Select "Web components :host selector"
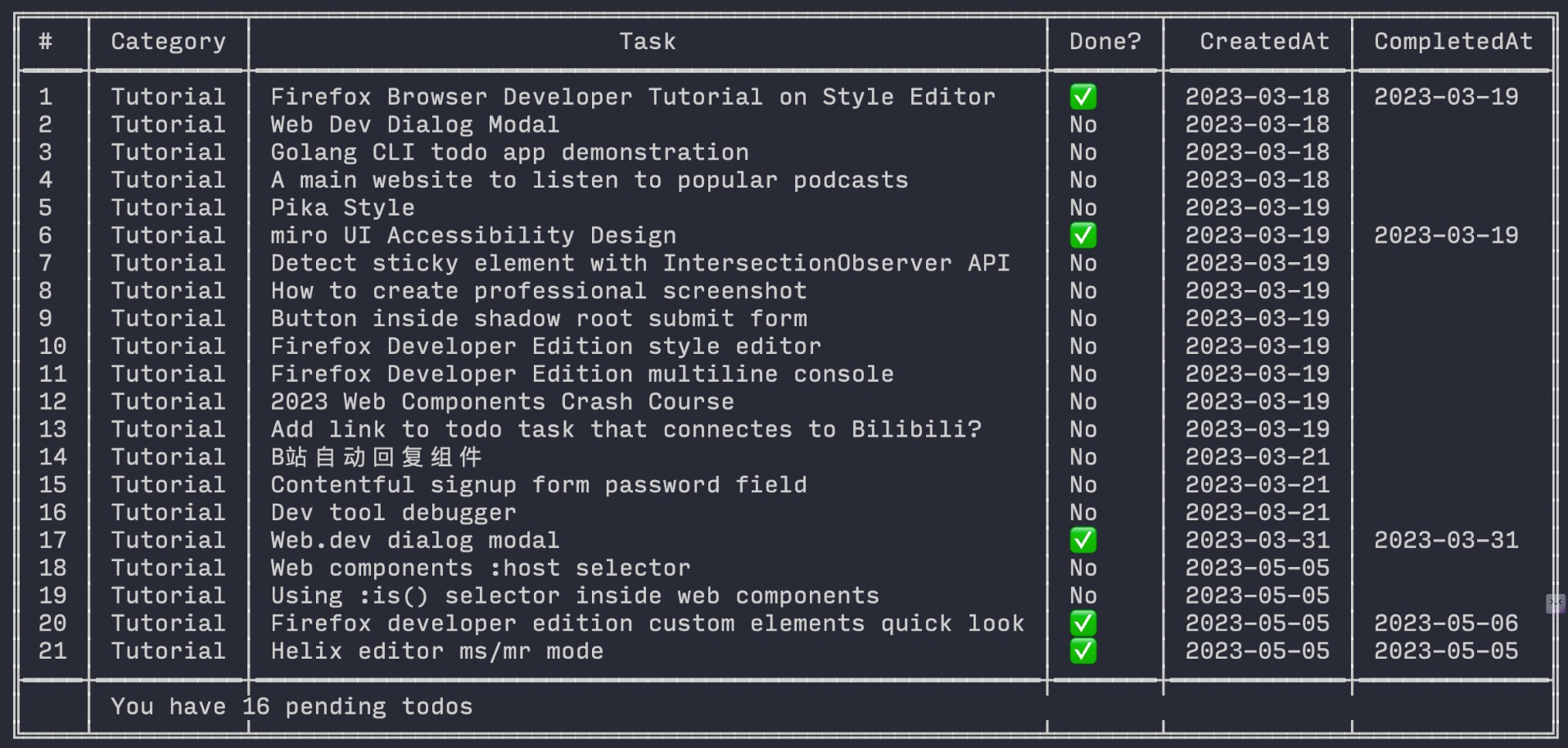Viewport: 1568px width, 748px height. click(481, 569)
